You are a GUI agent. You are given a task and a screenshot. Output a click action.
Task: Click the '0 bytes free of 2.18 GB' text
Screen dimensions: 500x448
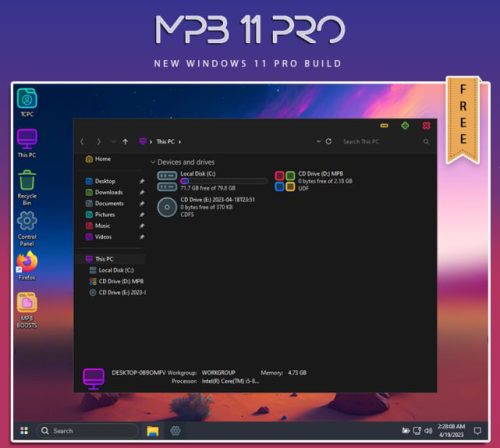click(x=325, y=181)
